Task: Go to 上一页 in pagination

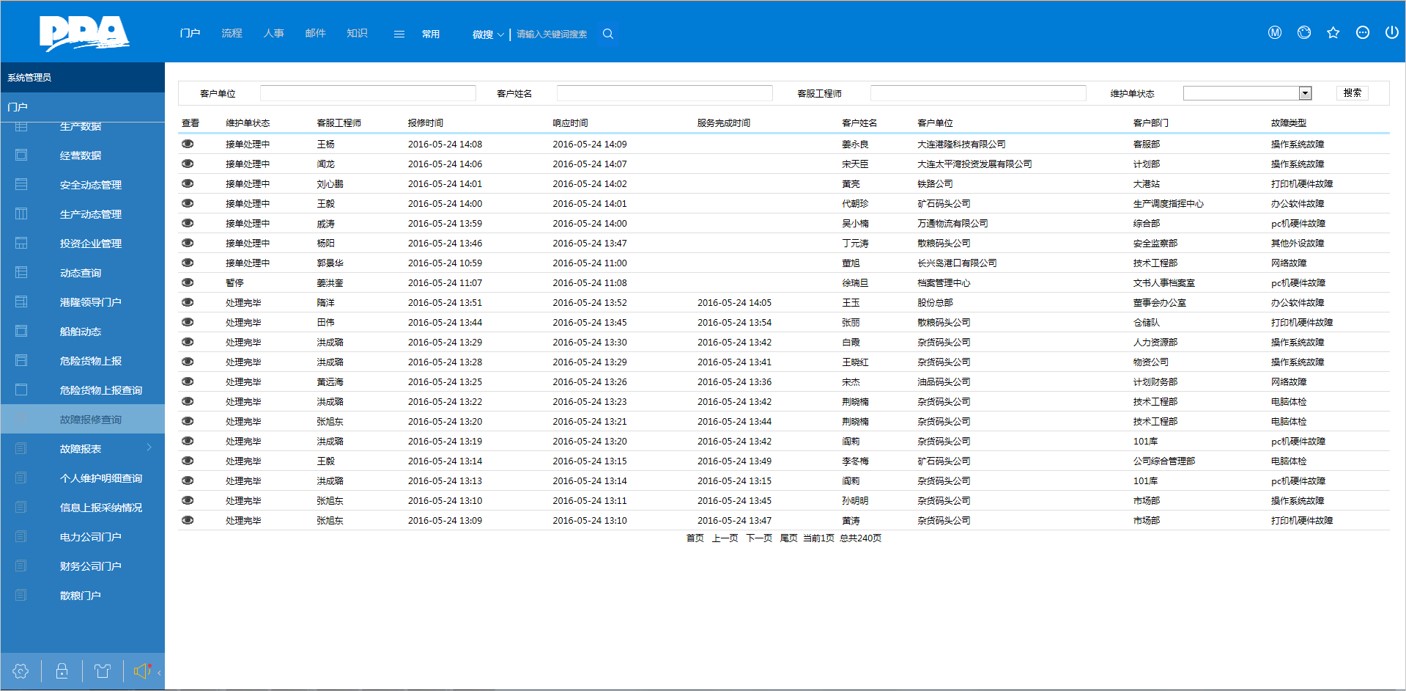Action: pyautogui.click(x=725, y=538)
